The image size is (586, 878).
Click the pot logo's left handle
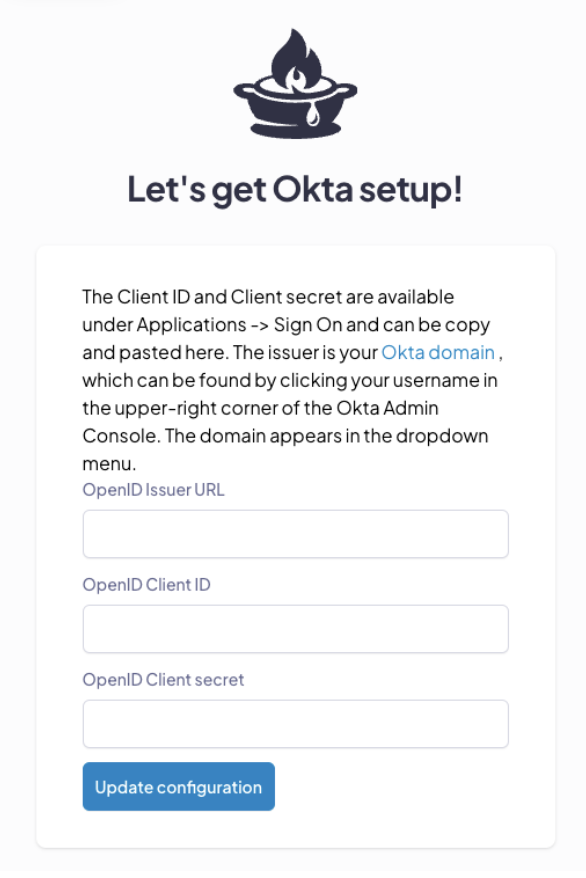coord(244,90)
